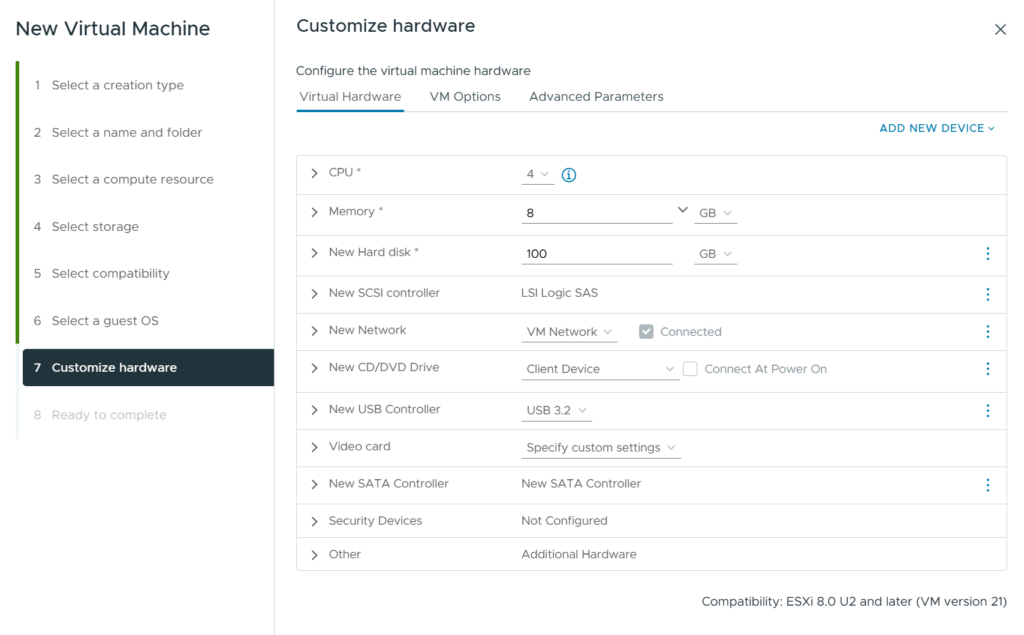
Task: Go to step 3 Select a compute resource
Action: [133, 180]
